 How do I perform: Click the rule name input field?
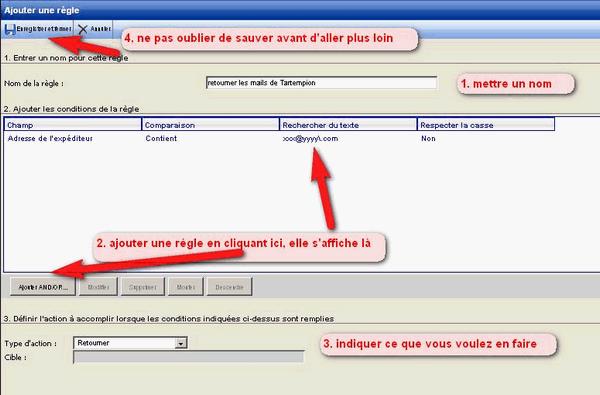pos(321,83)
